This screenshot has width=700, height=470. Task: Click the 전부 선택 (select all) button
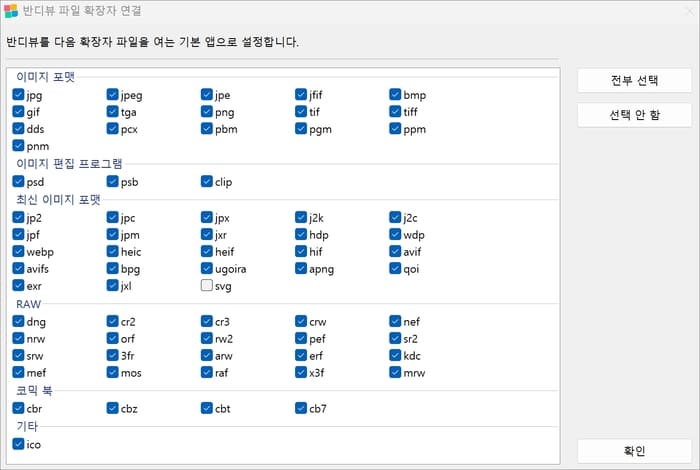click(x=634, y=80)
